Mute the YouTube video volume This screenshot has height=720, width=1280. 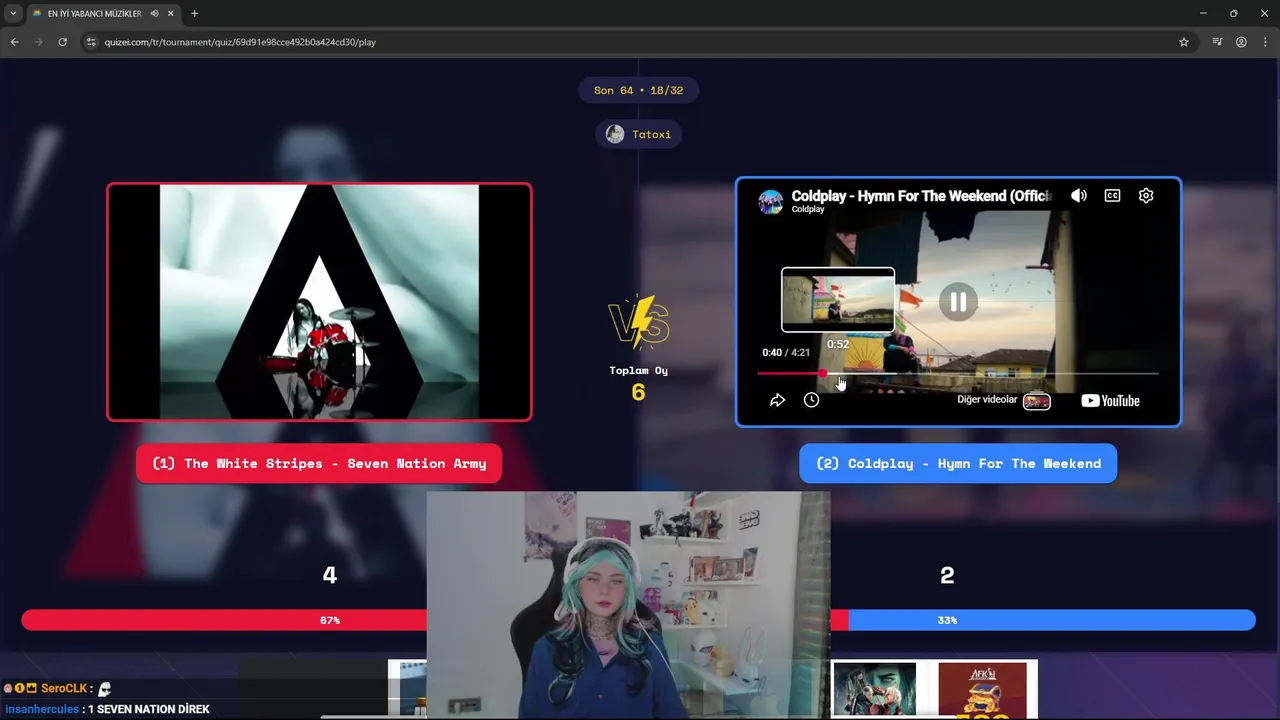point(1078,196)
